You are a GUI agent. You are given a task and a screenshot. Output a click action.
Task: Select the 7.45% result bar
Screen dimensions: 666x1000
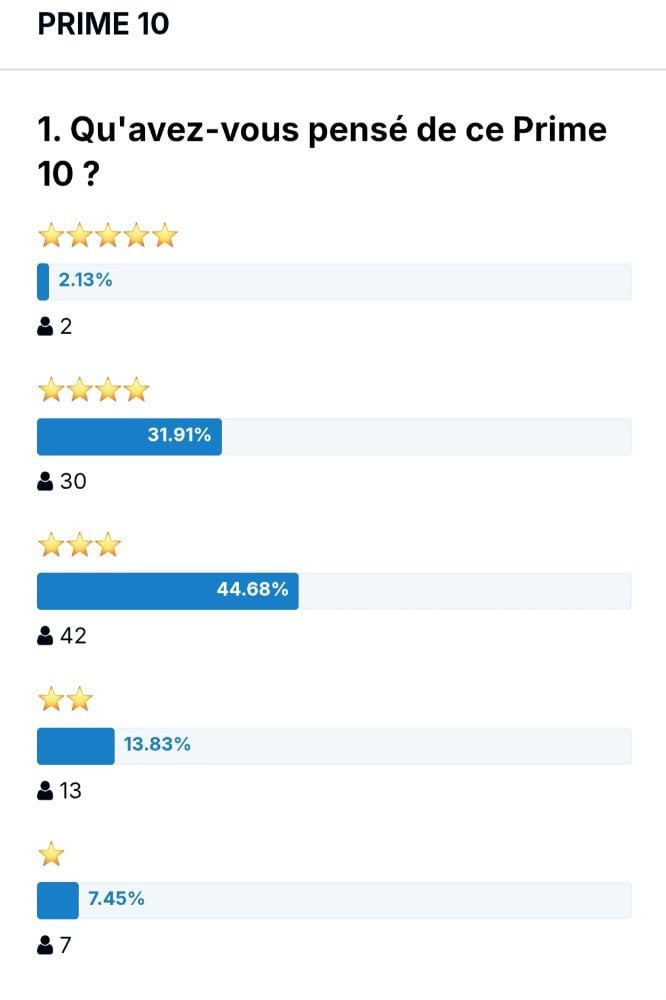[334, 900]
